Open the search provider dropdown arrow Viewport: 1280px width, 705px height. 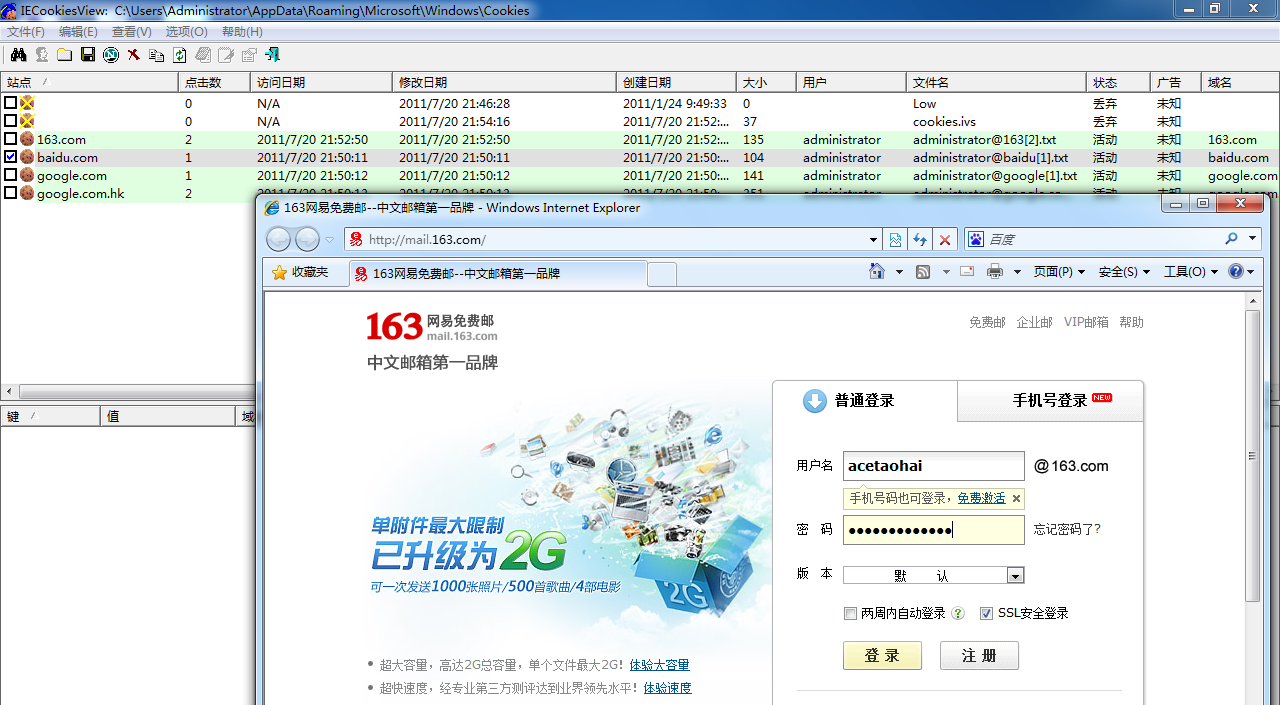[x=1252, y=239]
